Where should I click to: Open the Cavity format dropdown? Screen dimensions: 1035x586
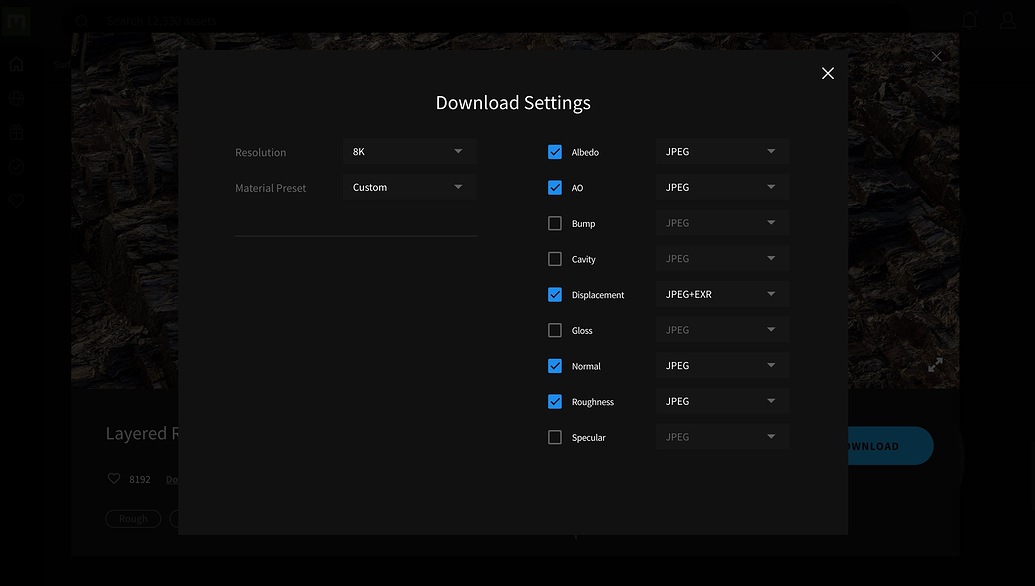[x=722, y=259]
